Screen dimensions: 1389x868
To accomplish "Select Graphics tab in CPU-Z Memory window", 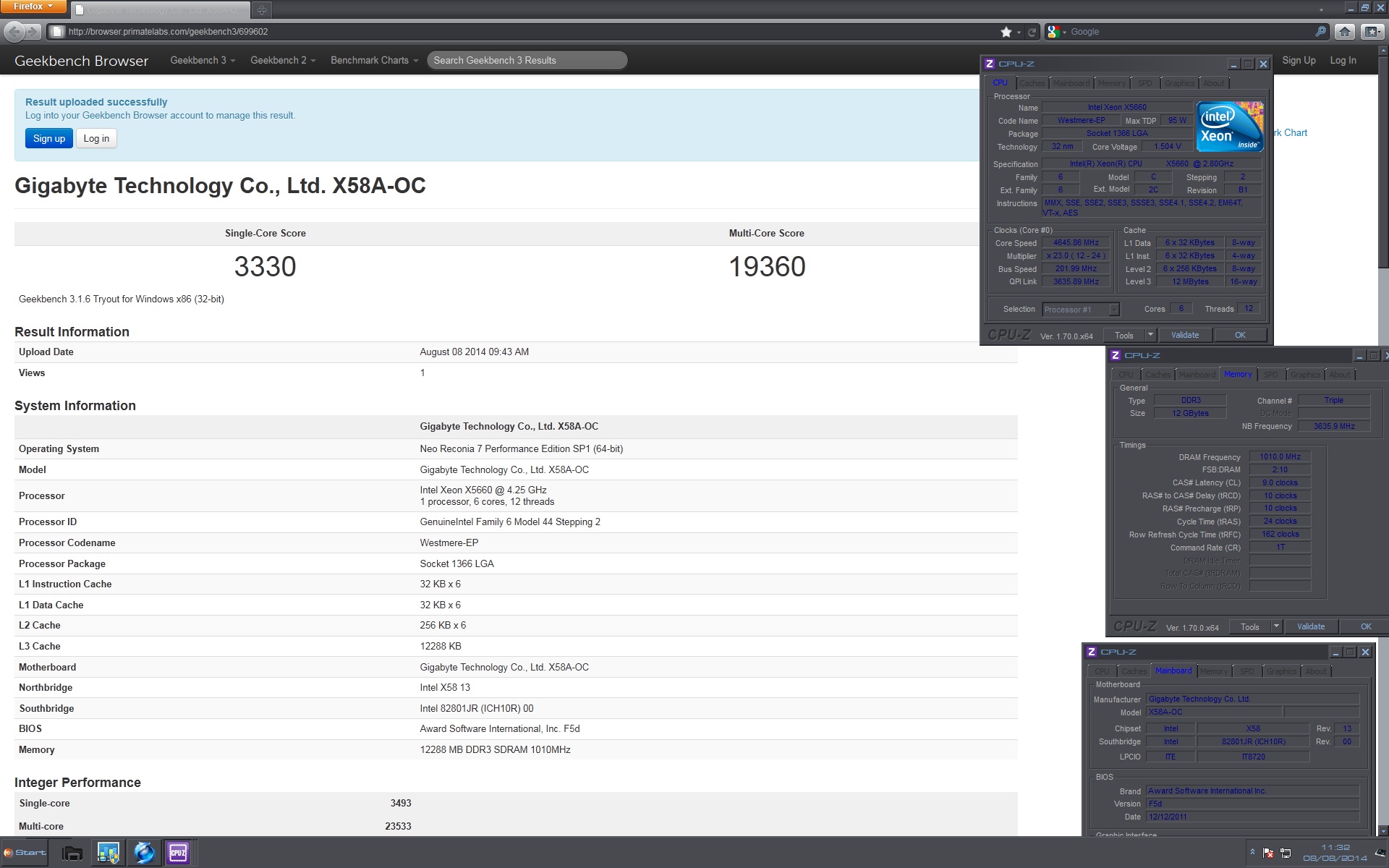I will coord(1305,375).
